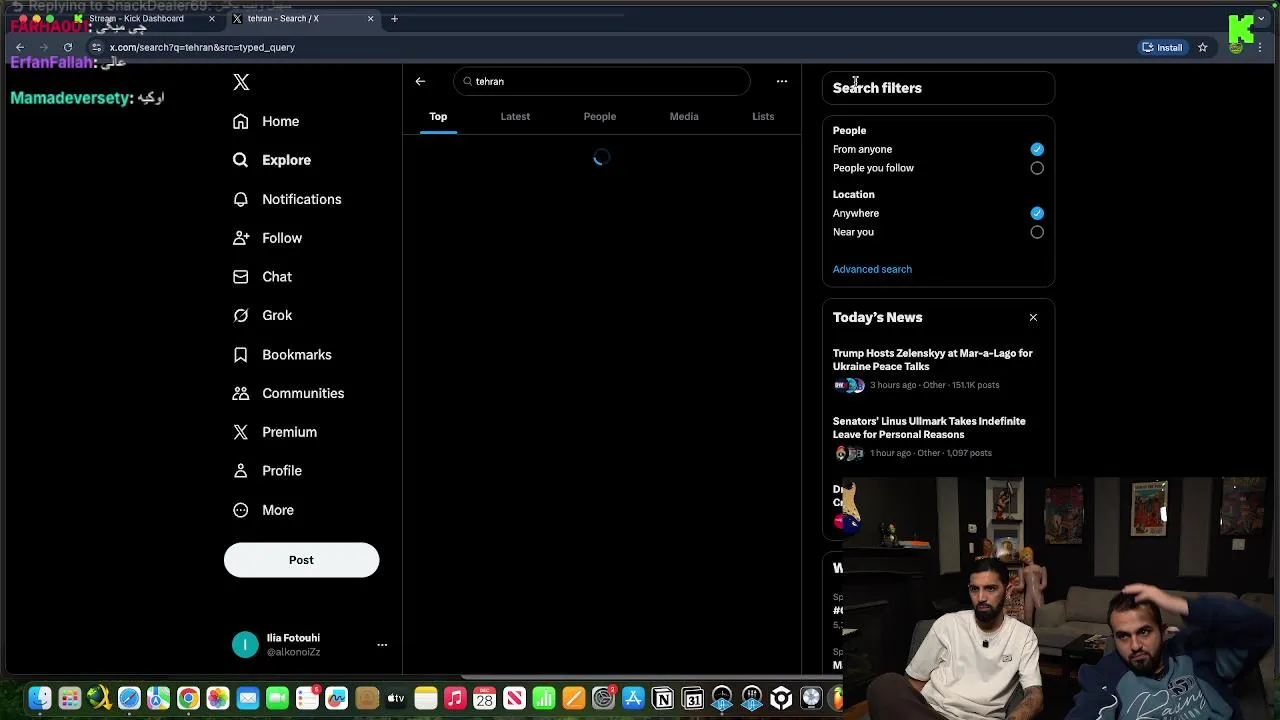The width and height of the screenshot is (1280, 720).
Task: Select the Anywhere location radio option
Action: 1037,213
